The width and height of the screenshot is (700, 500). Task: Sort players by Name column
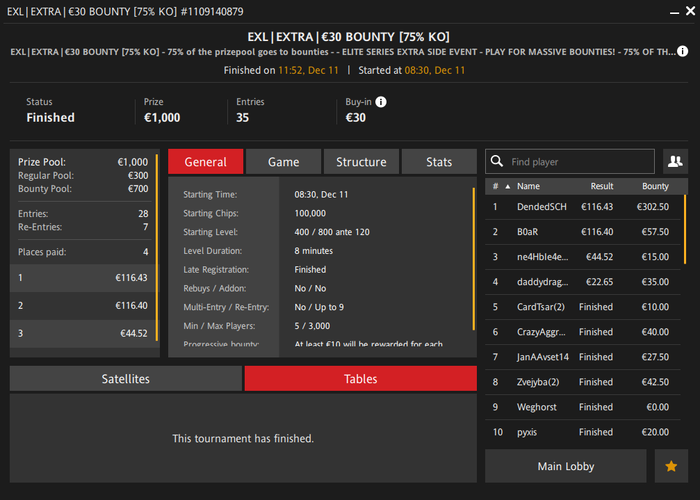coord(528,186)
